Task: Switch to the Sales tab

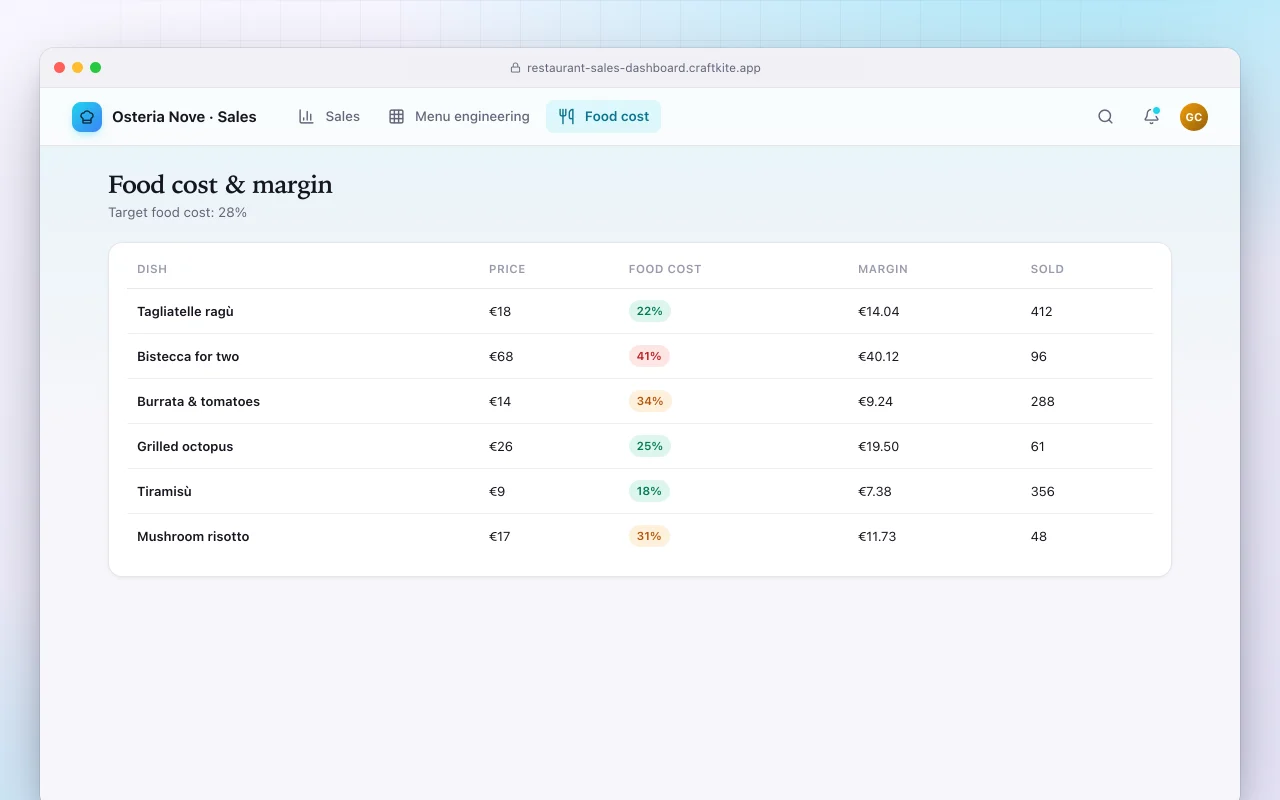Action: point(329,117)
